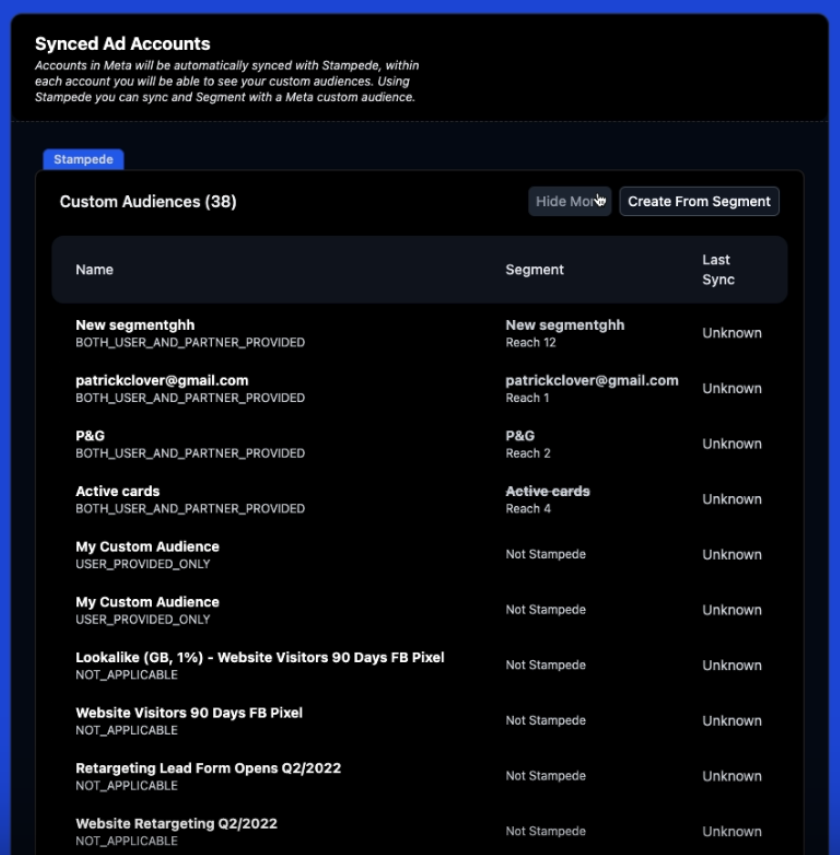
Task: Select patrickclover@gmail.com audience in Name column
Action: coord(162,380)
